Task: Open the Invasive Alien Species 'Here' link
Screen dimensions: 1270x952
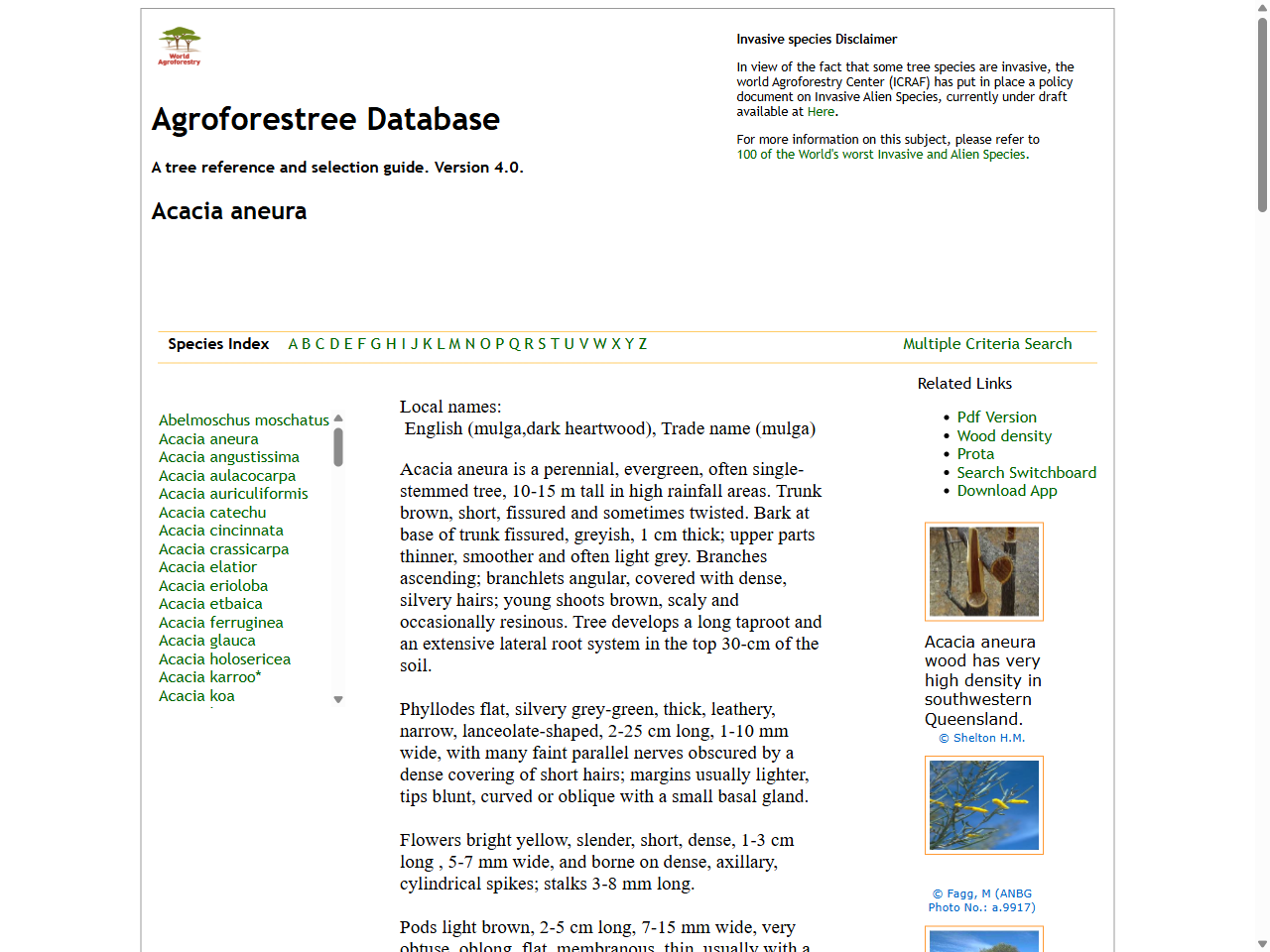Action: click(x=822, y=112)
